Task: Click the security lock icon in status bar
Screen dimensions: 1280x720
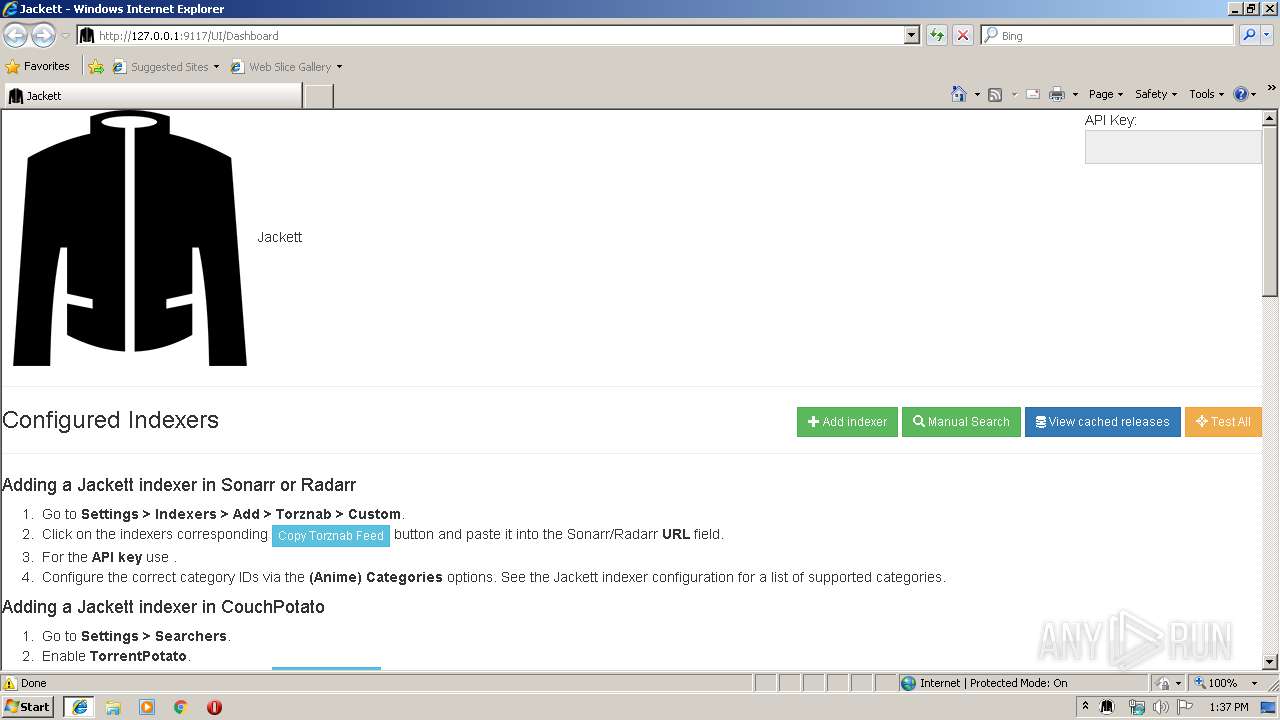Action: tap(1163, 684)
